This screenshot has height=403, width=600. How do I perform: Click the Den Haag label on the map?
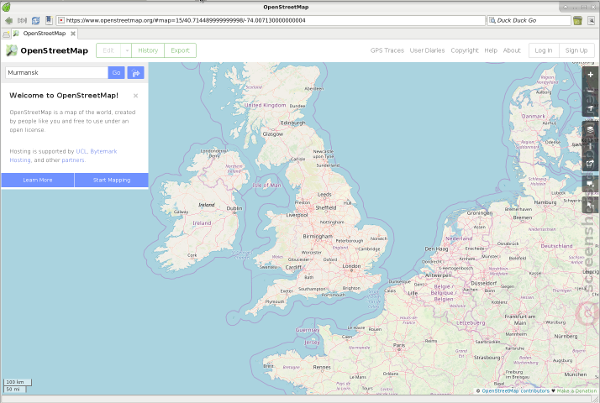pos(436,249)
